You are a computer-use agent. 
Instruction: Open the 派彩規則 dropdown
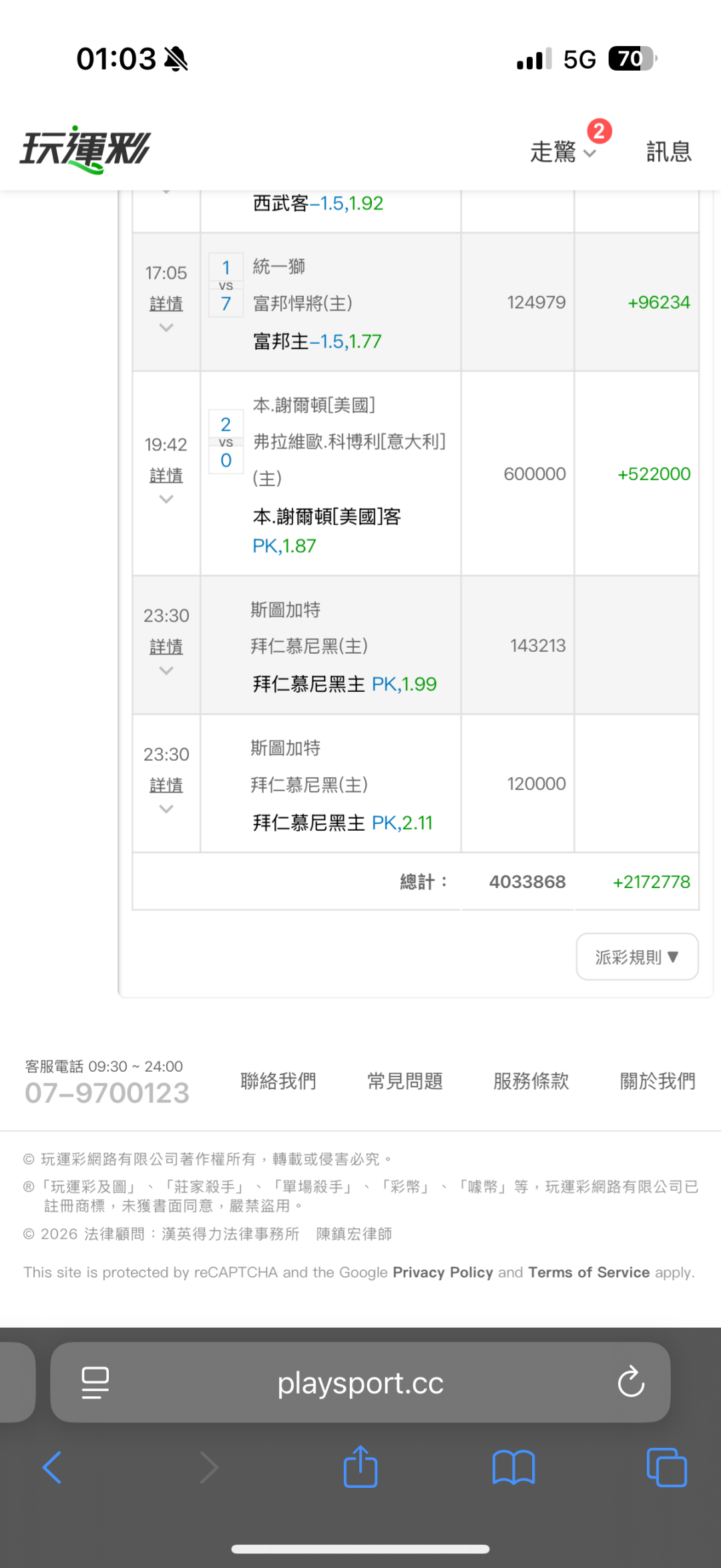pos(637,957)
